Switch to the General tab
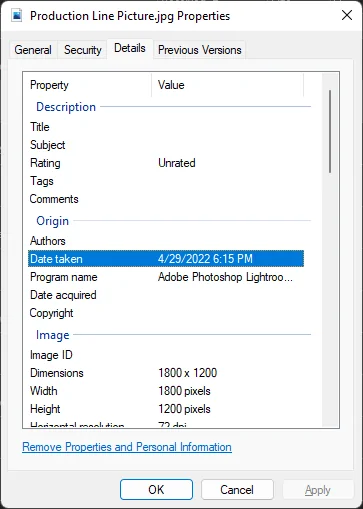 33,50
